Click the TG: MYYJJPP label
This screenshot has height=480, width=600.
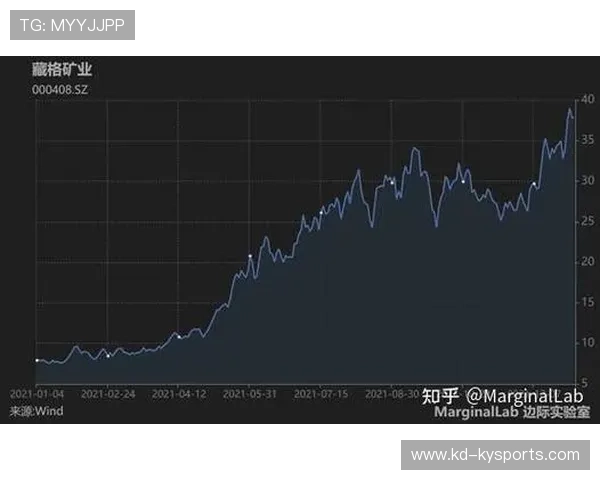click(72, 25)
